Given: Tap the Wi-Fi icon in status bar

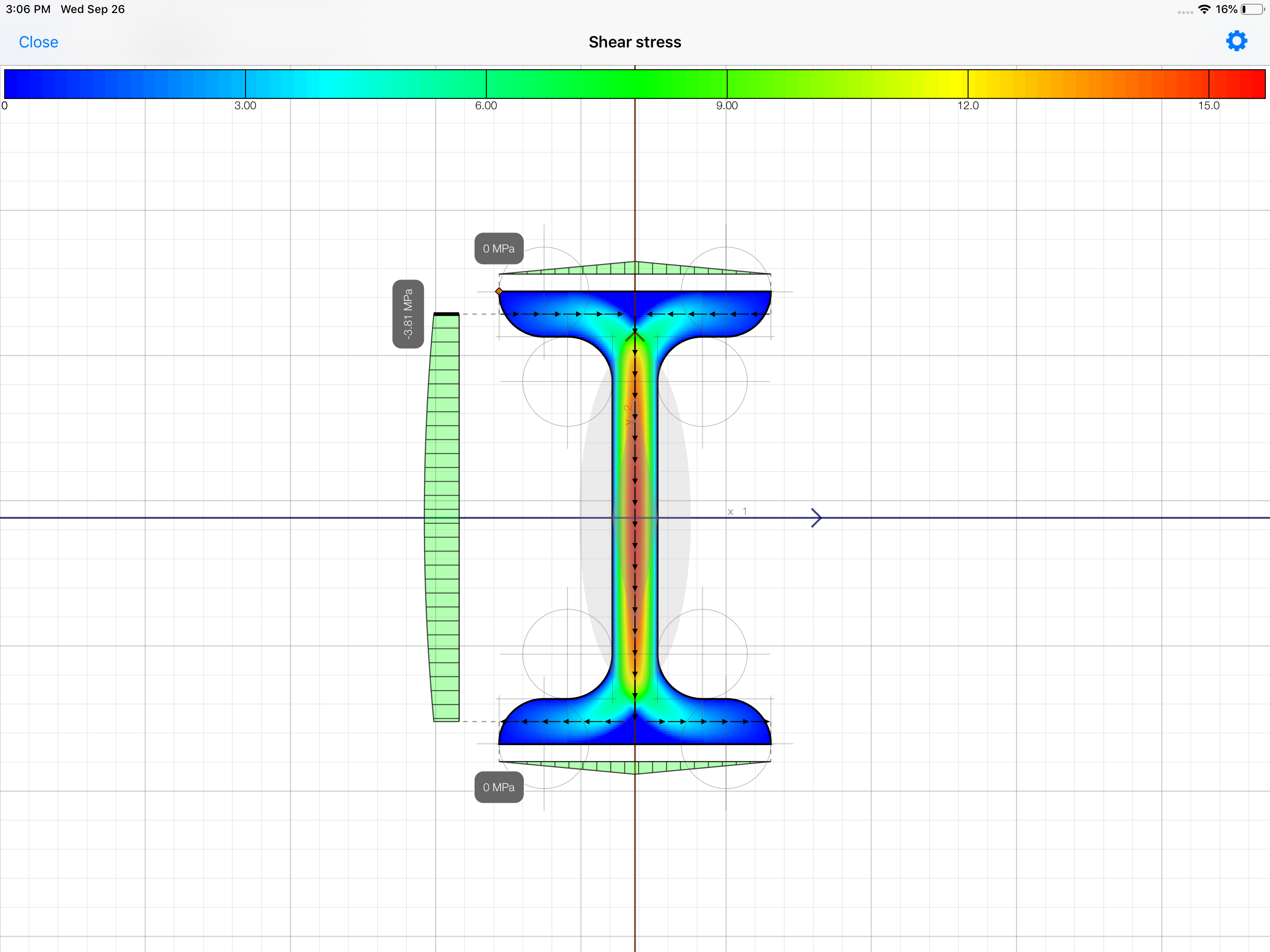Looking at the screenshot, I should coord(1204,9).
